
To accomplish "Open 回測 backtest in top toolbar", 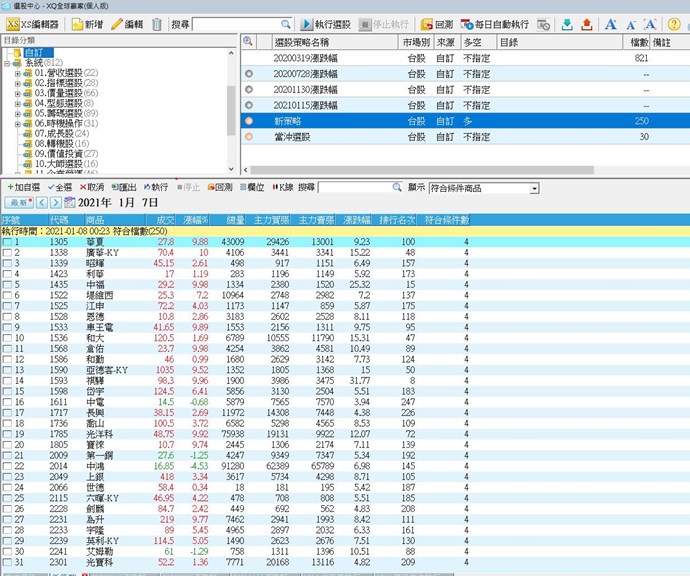I will coord(436,24).
